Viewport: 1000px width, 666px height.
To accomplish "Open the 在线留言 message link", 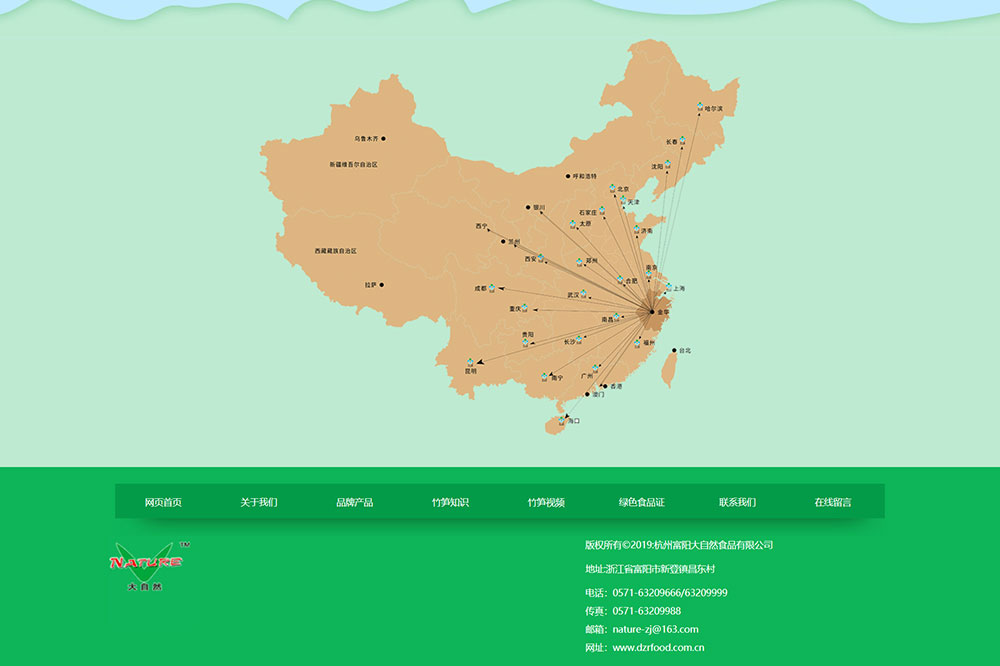I will [833, 502].
